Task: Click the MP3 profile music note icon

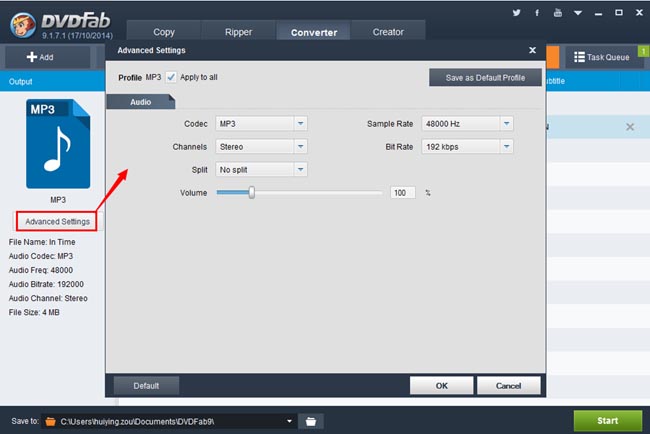Action: tap(58, 143)
